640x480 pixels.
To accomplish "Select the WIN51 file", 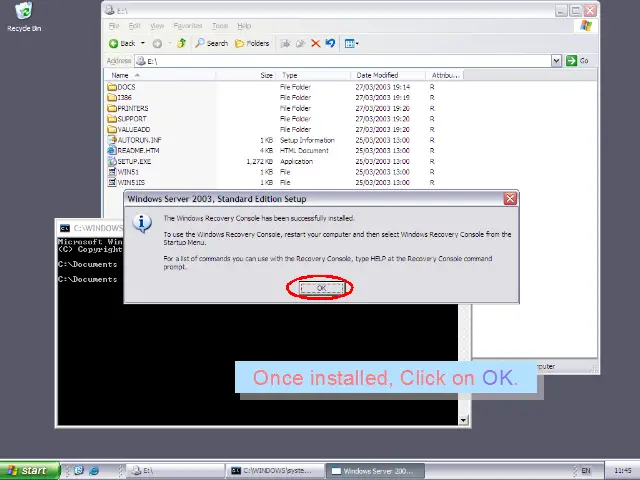I will (x=123, y=172).
